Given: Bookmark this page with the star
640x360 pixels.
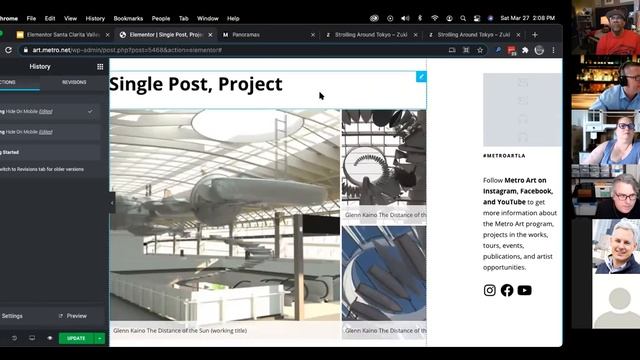Looking at the screenshot, I should (x=480, y=50).
